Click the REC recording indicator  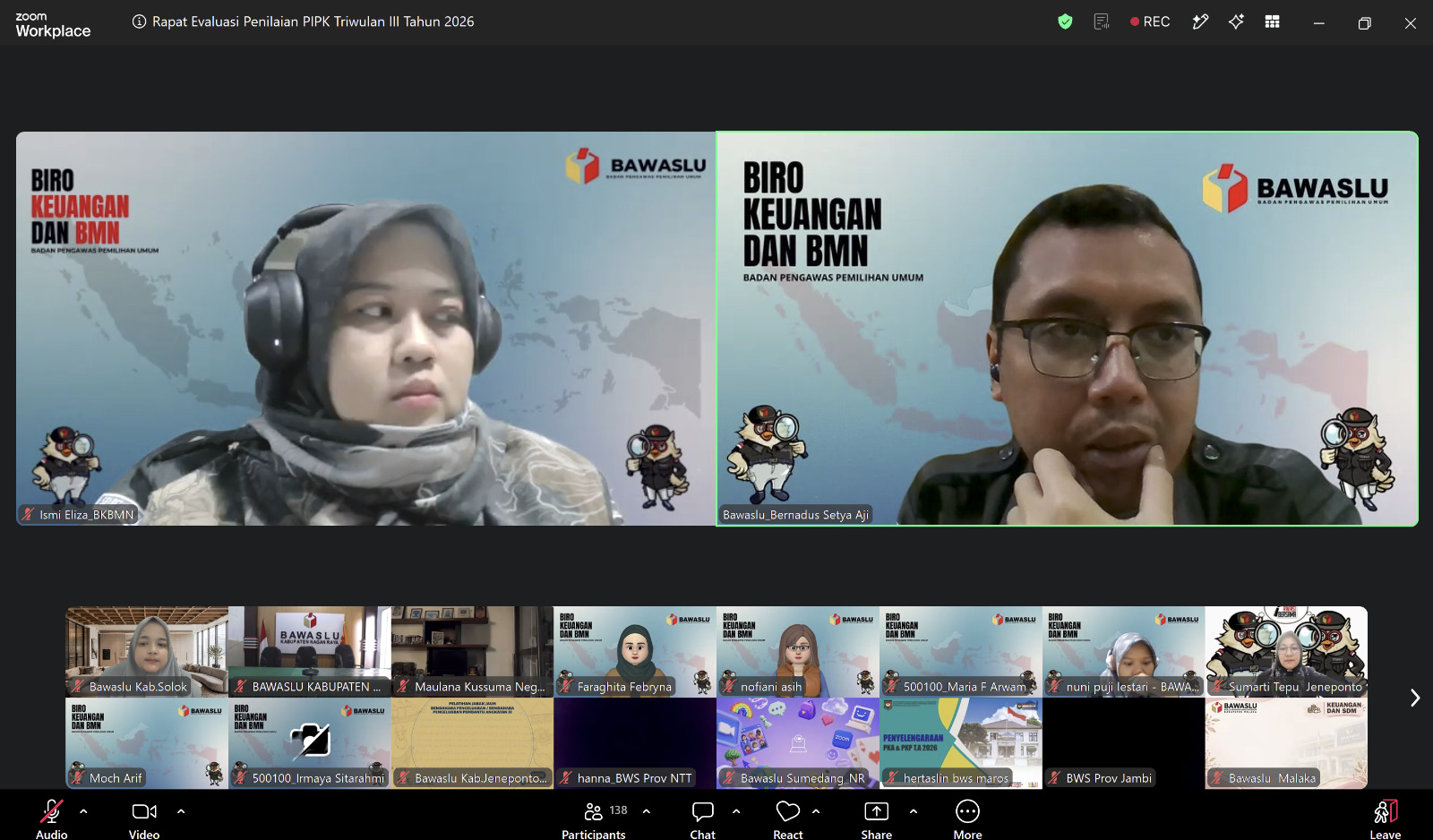pos(1150,21)
